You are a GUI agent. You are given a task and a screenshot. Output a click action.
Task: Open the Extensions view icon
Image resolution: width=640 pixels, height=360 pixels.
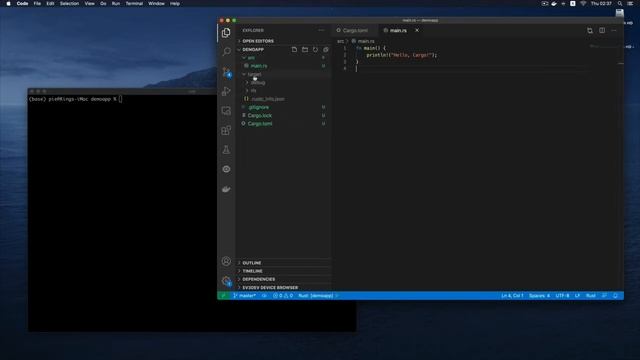(x=226, y=130)
